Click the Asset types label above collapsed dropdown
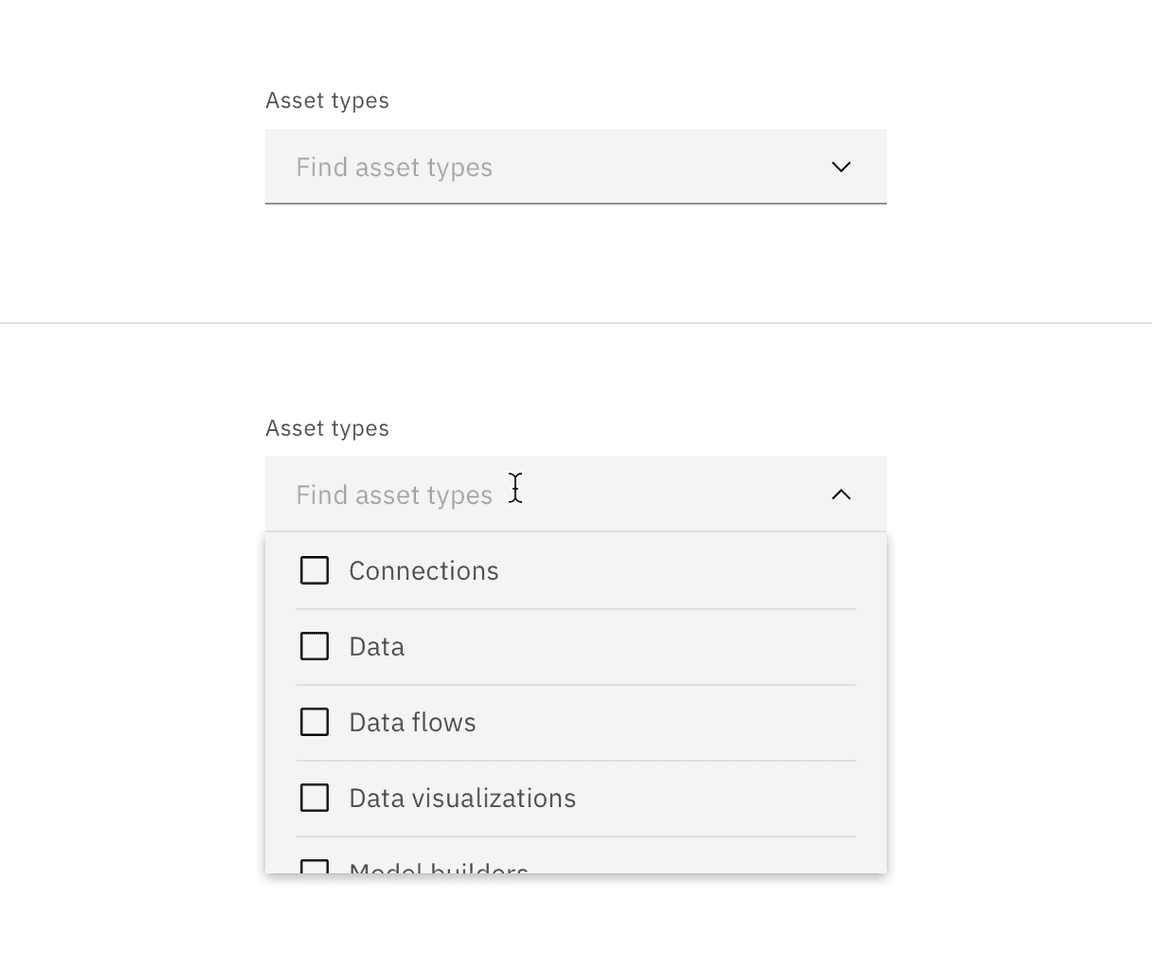 tap(327, 101)
